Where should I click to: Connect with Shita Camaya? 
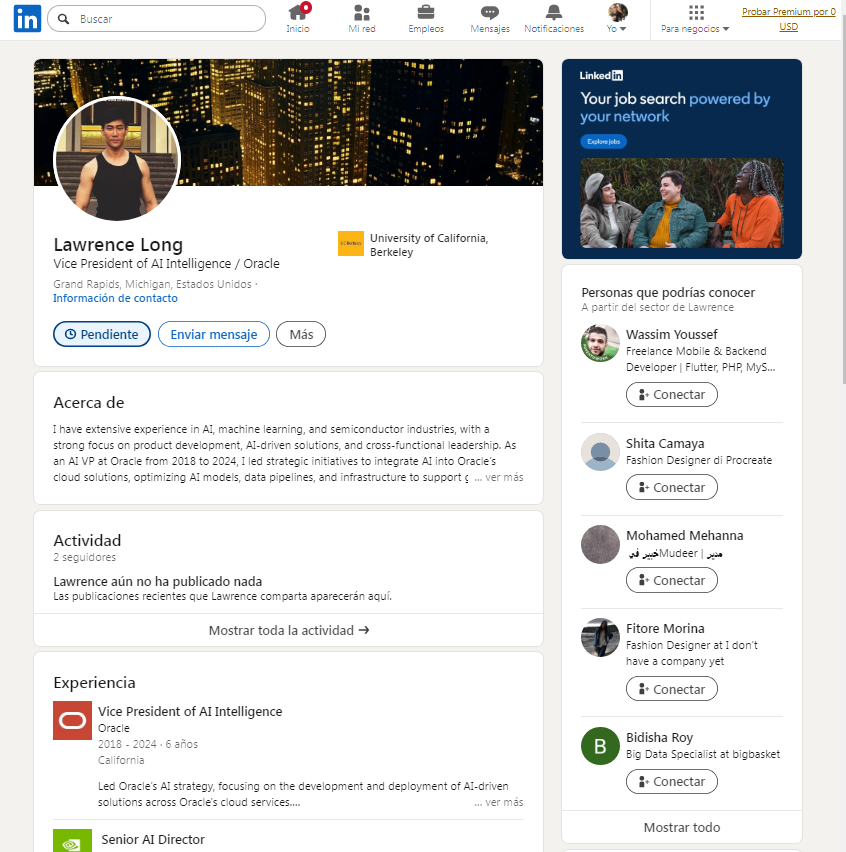pos(672,487)
